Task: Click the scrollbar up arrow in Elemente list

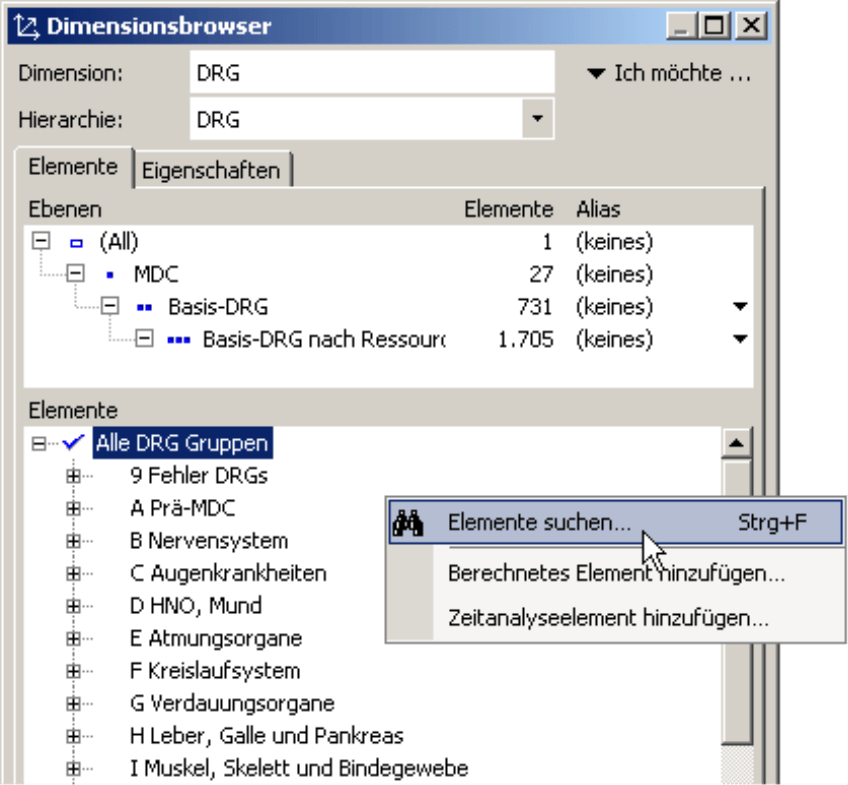Action: (x=737, y=442)
